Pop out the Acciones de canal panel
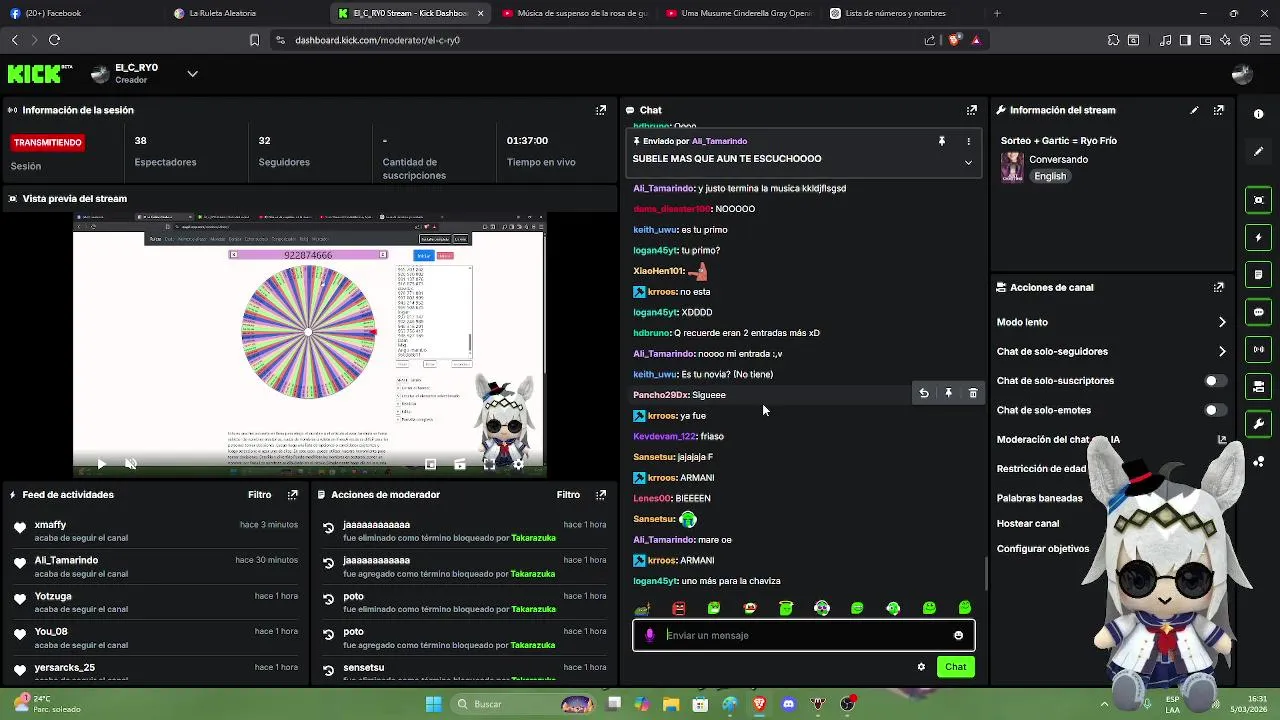The width and height of the screenshot is (1280, 720). [x=1219, y=287]
